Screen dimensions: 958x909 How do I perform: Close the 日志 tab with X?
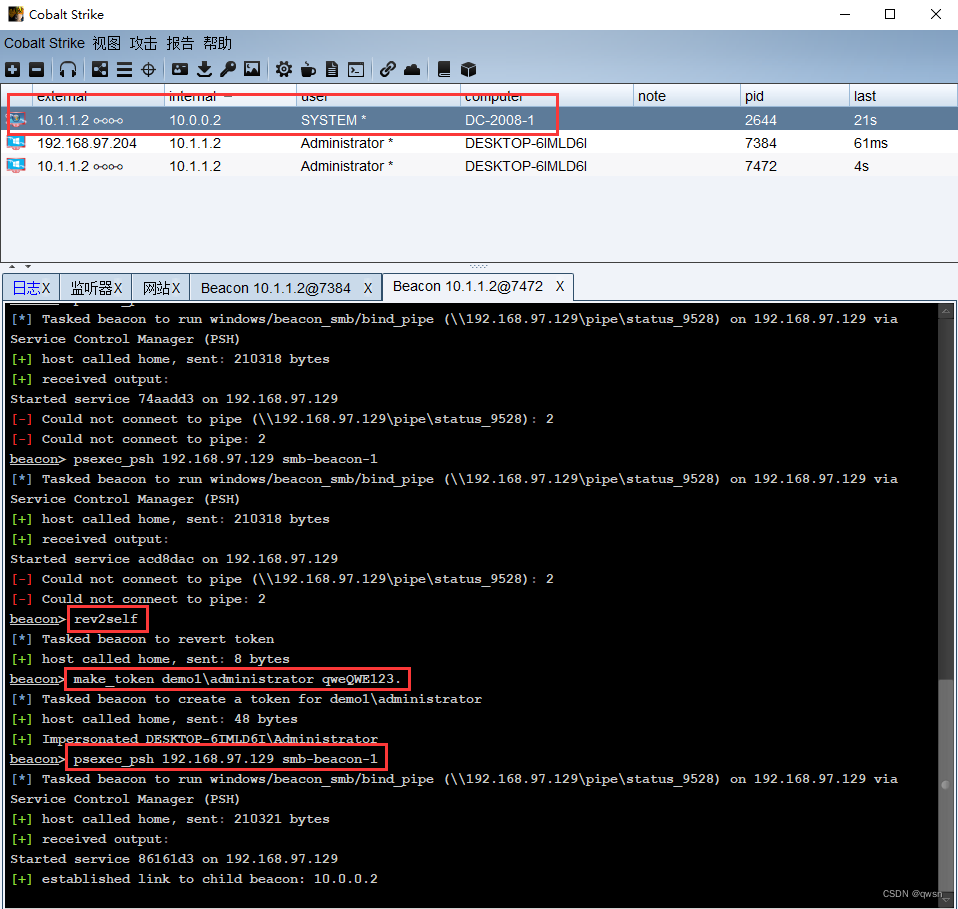tap(46, 288)
